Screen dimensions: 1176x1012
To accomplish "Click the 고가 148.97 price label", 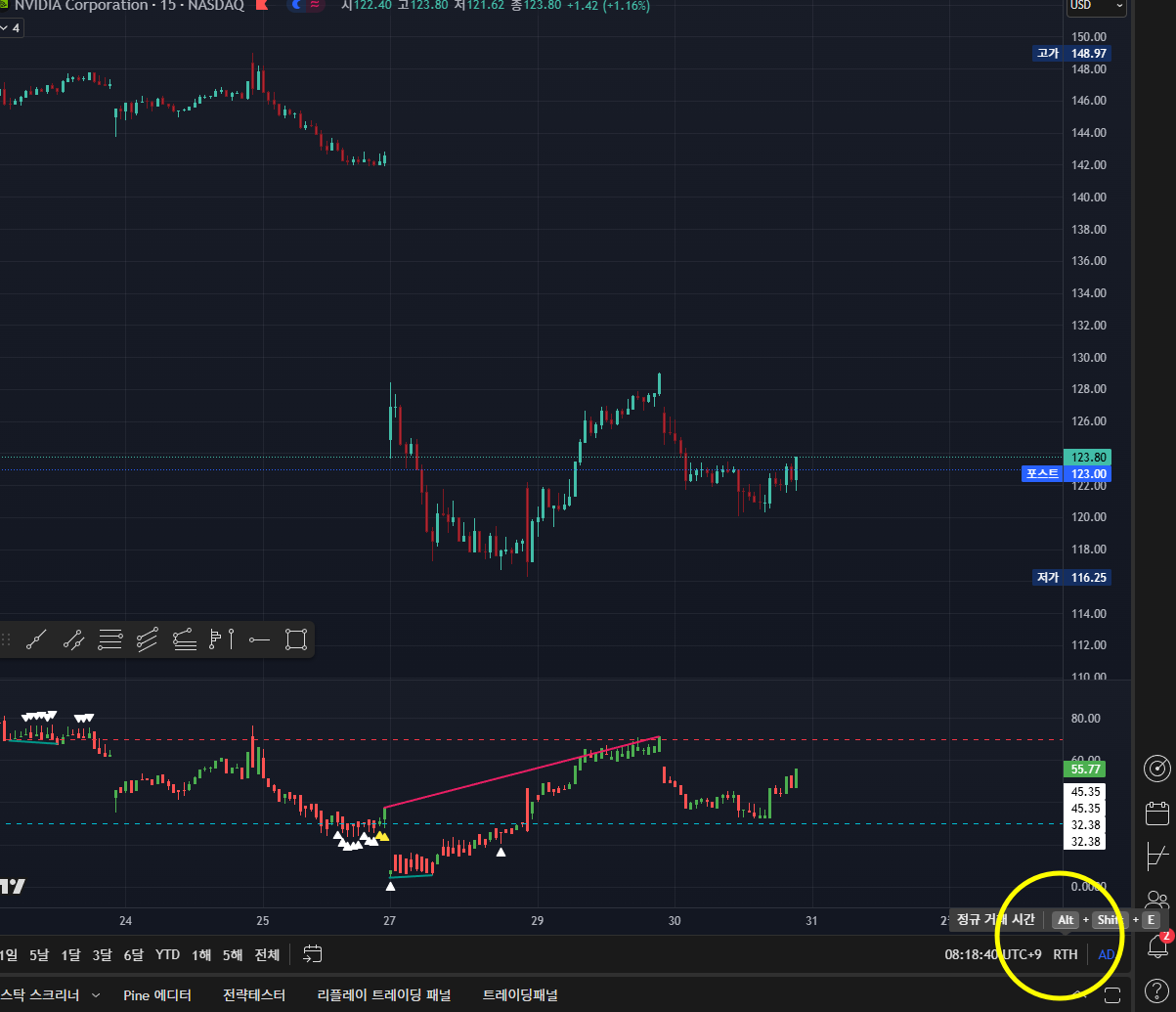I will (x=1073, y=53).
